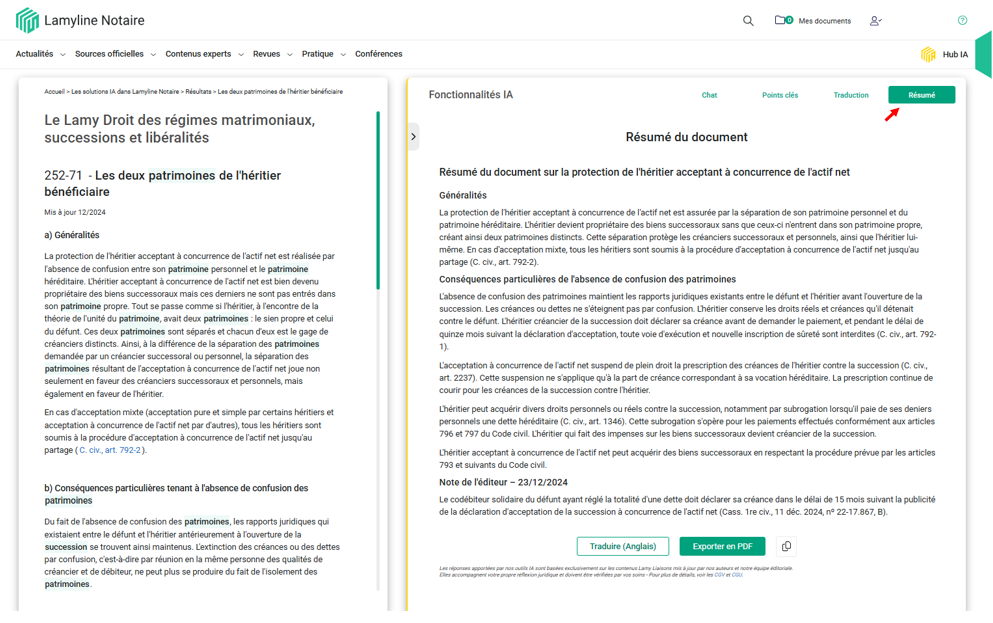Switch to the Chat tab
Viewport: 993px width, 623px height.
point(709,95)
